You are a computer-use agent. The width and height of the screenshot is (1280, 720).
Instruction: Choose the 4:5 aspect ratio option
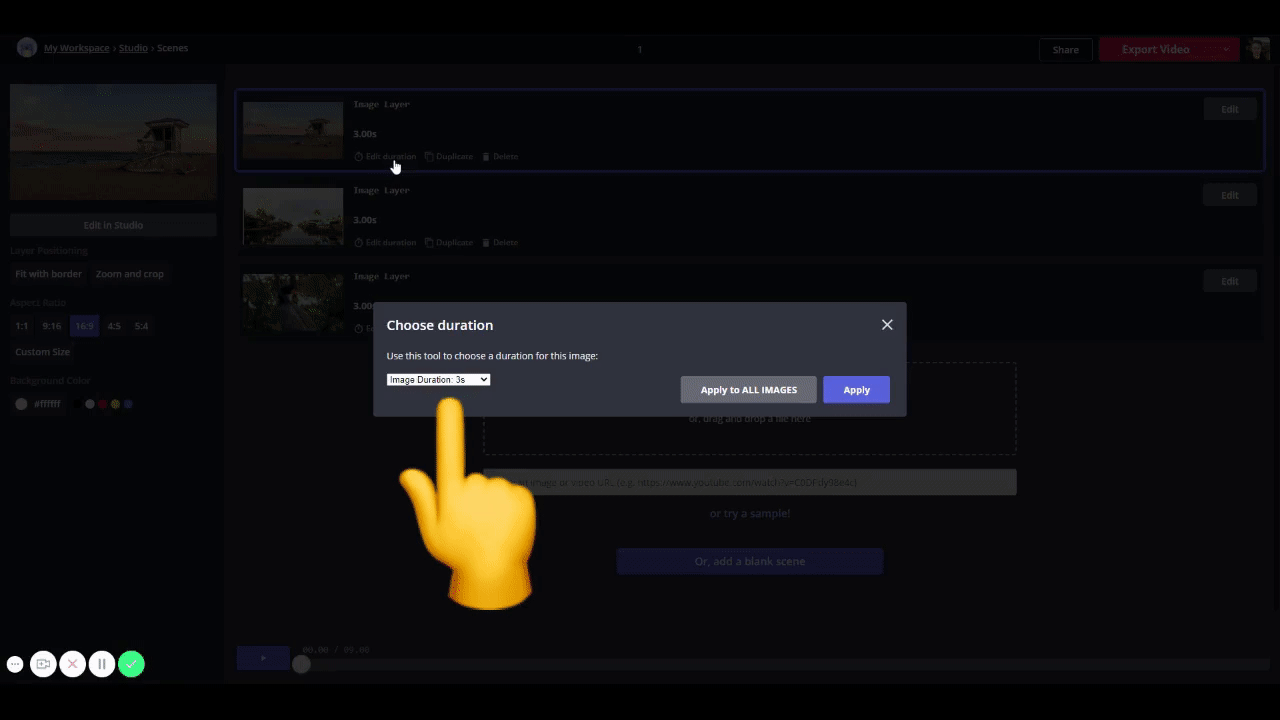[x=112, y=325]
